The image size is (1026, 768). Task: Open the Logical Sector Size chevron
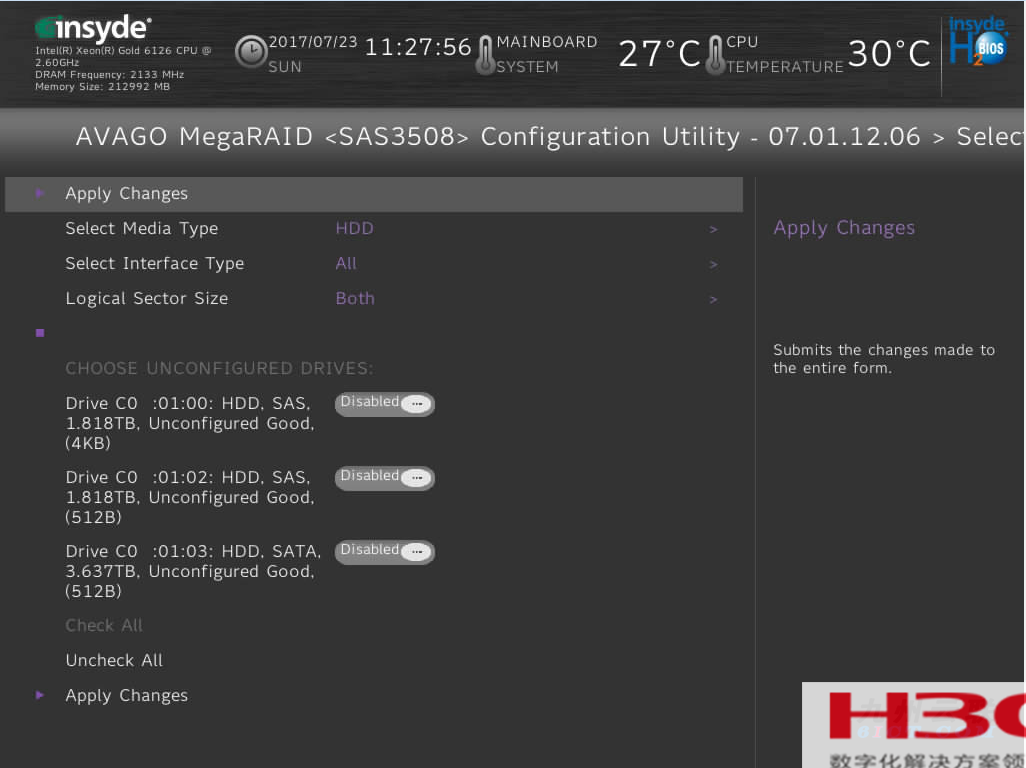click(x=713, y=300)
